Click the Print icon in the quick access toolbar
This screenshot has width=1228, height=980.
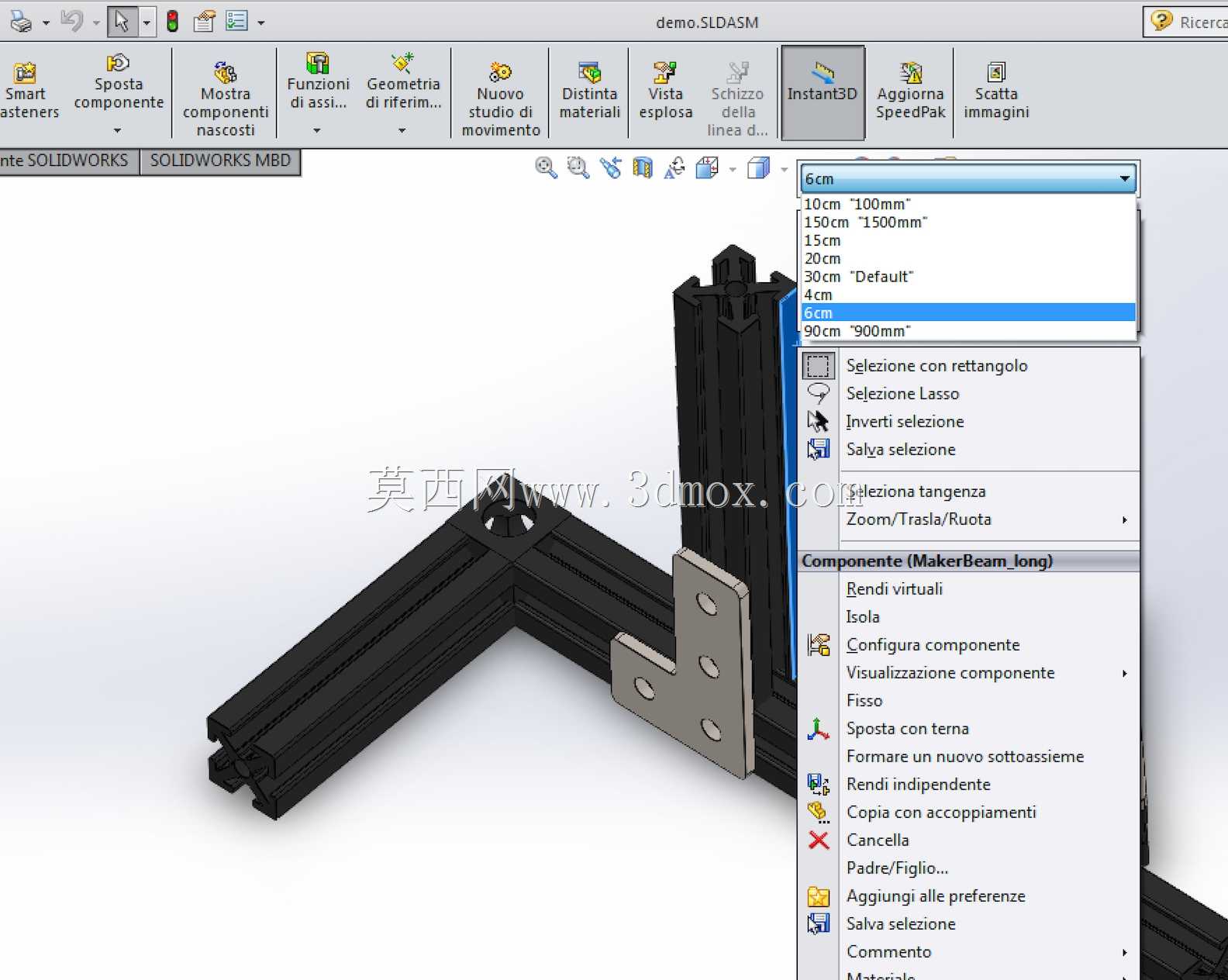[x=21, y=22]
